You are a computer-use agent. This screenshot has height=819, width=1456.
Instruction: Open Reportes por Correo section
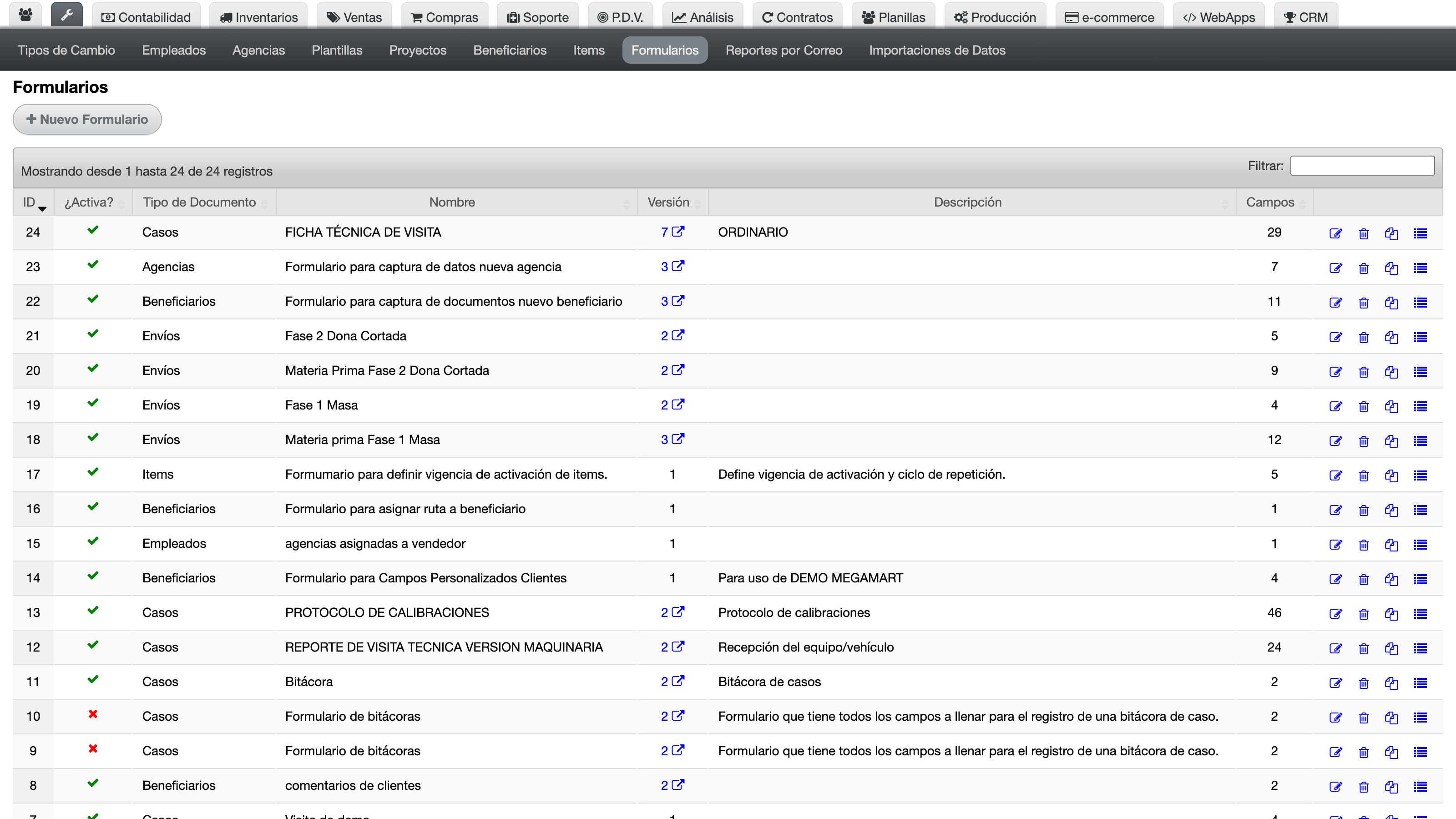tap(784, 50)
